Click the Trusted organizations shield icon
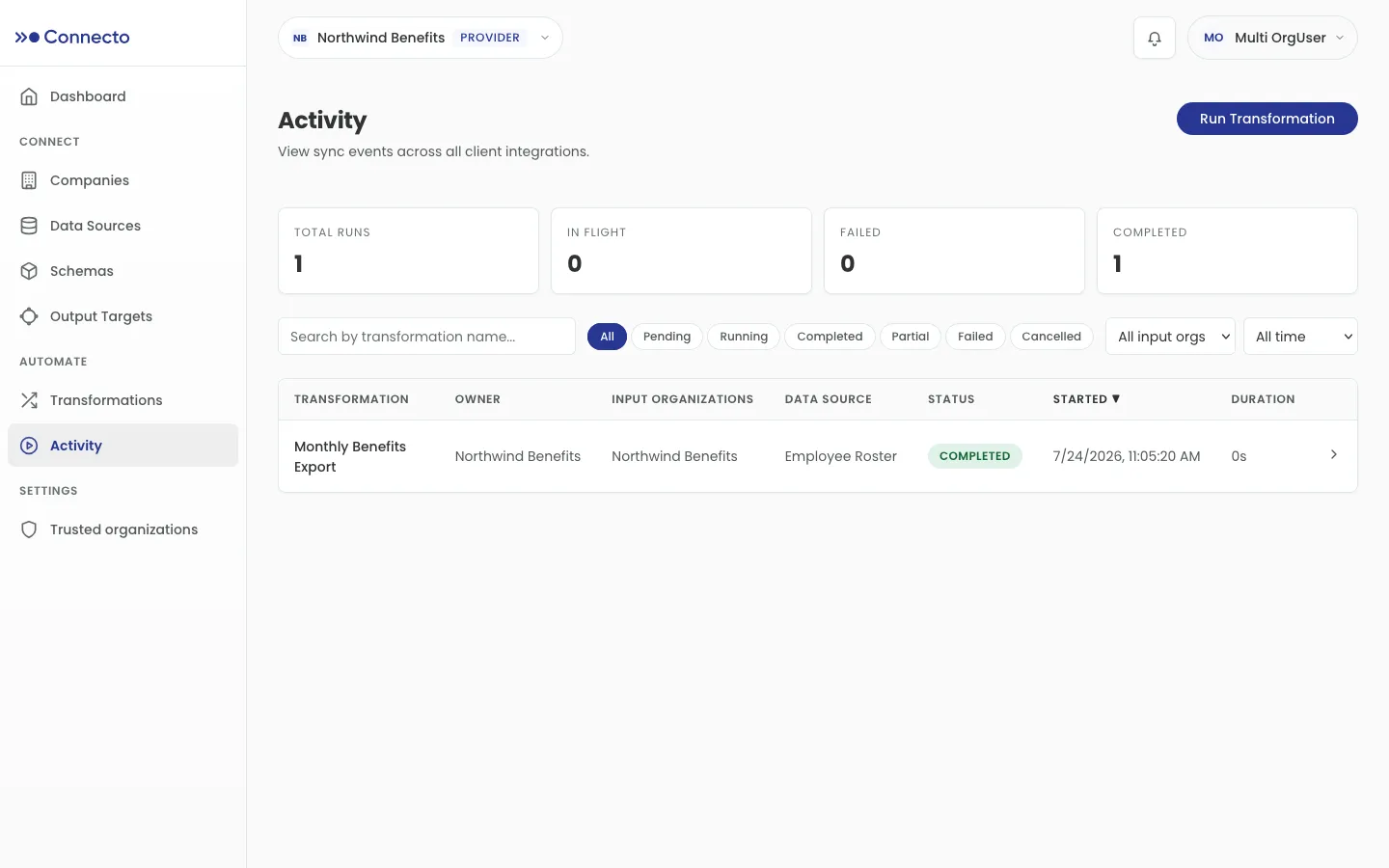This screenshot has width=1389, height=868. pyautogui.click(x=29, y=529)
